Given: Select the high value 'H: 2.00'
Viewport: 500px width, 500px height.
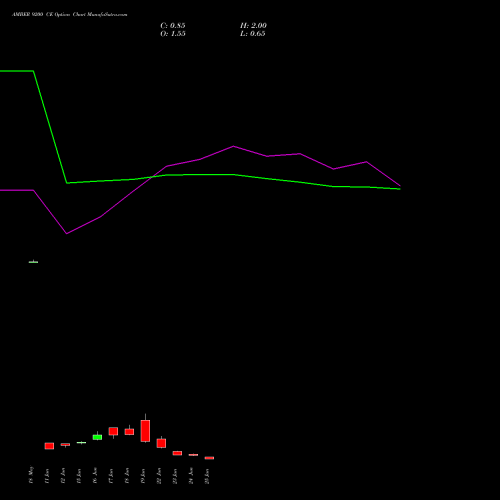Looking at the screenshot, I should coord(253,26).
